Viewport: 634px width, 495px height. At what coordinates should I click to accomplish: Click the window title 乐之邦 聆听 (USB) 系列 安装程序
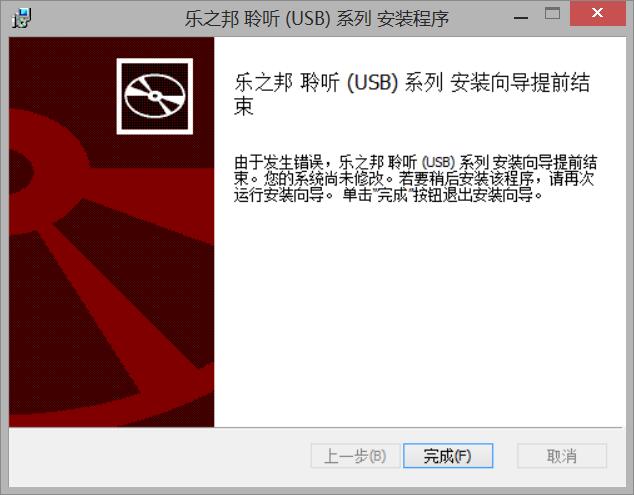click(317, 19)
